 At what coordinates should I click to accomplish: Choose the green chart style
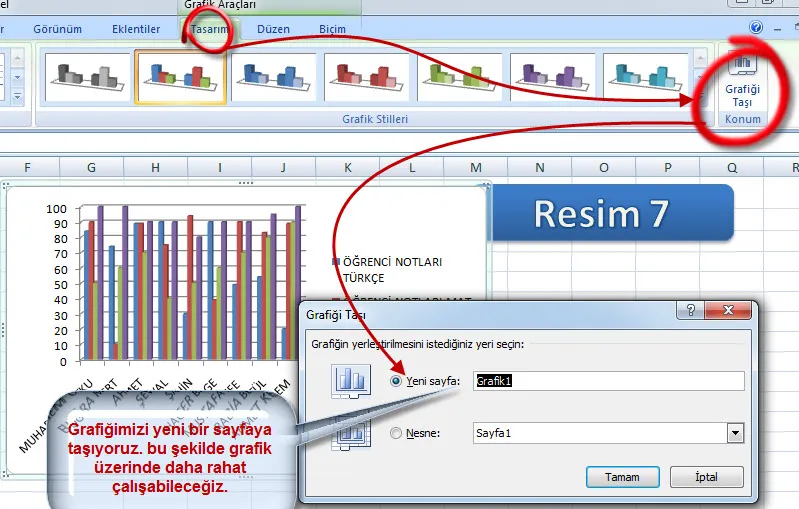tap(459, 77)
